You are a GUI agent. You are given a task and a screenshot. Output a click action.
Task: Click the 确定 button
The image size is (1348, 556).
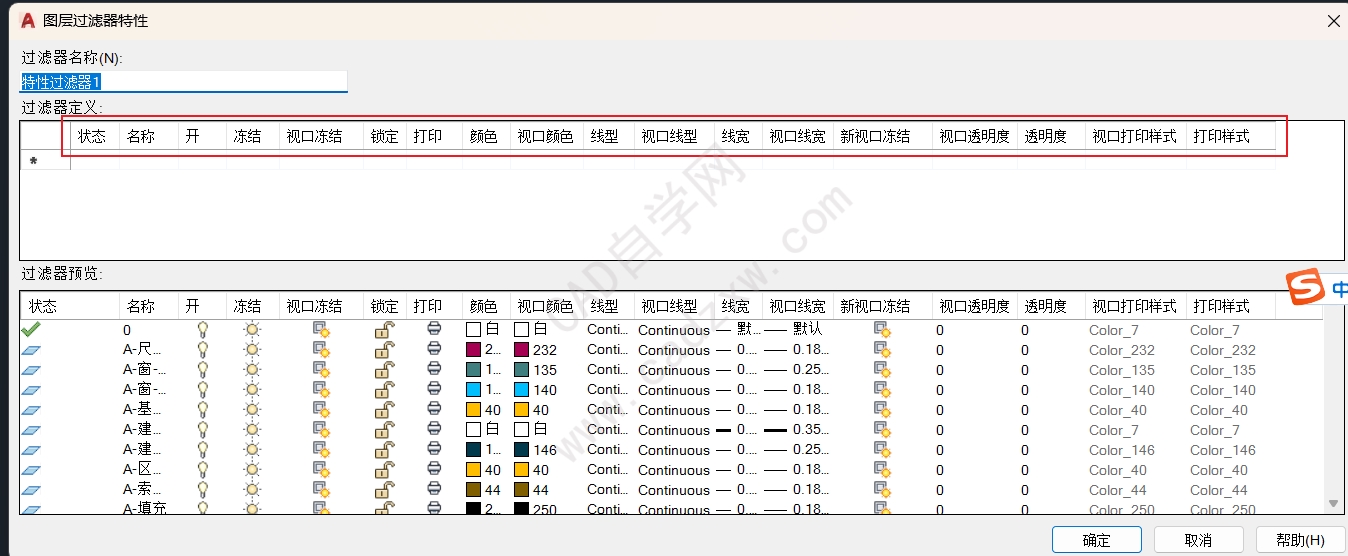(1097, 540)
